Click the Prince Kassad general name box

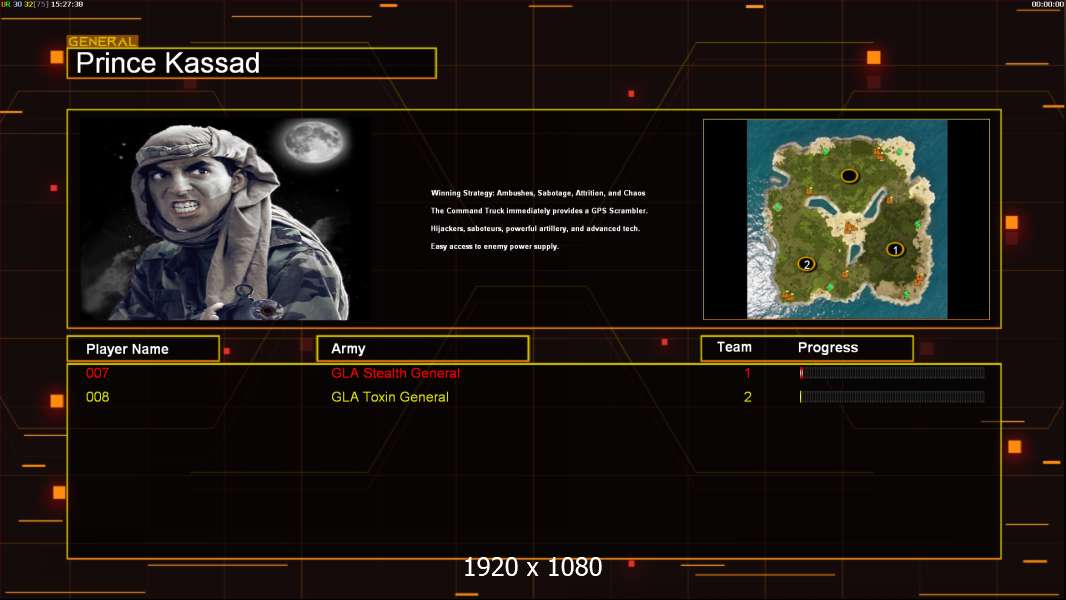(x=252, y=63)
